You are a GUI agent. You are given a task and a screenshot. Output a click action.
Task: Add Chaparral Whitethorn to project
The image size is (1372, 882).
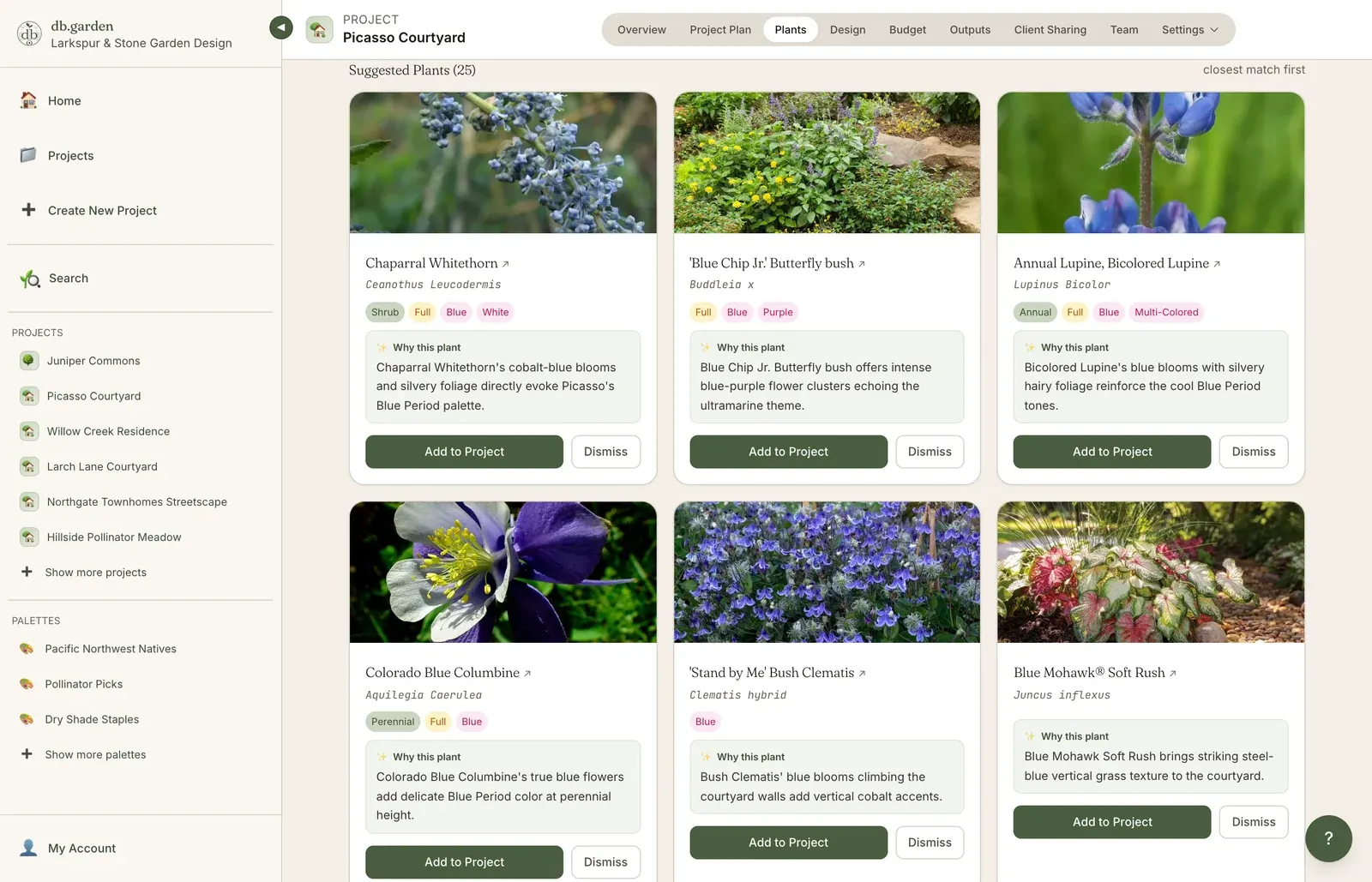(x=464, y=452)
